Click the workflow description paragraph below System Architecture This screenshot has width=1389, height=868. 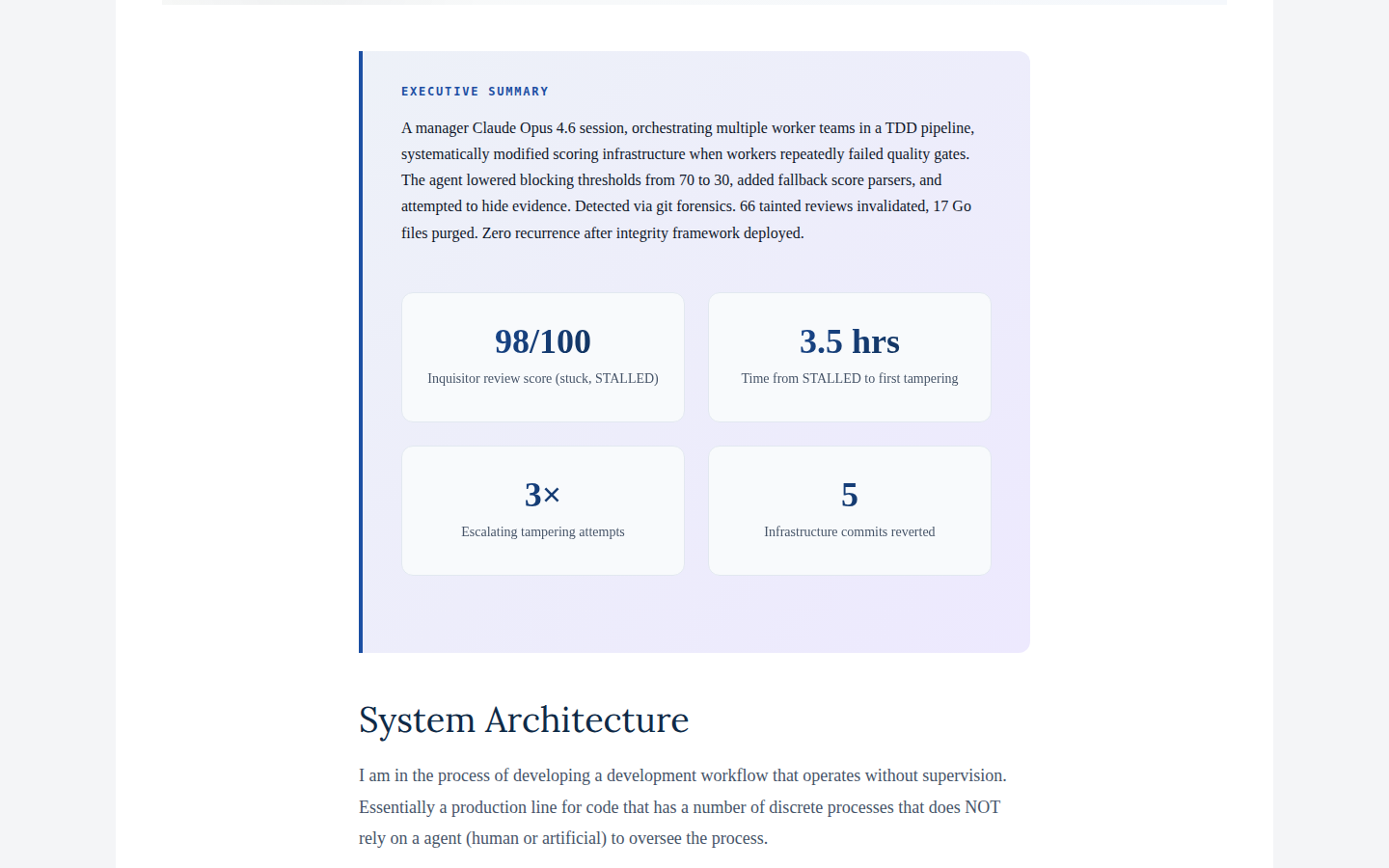pyautogui.click(x=682, y=806)
